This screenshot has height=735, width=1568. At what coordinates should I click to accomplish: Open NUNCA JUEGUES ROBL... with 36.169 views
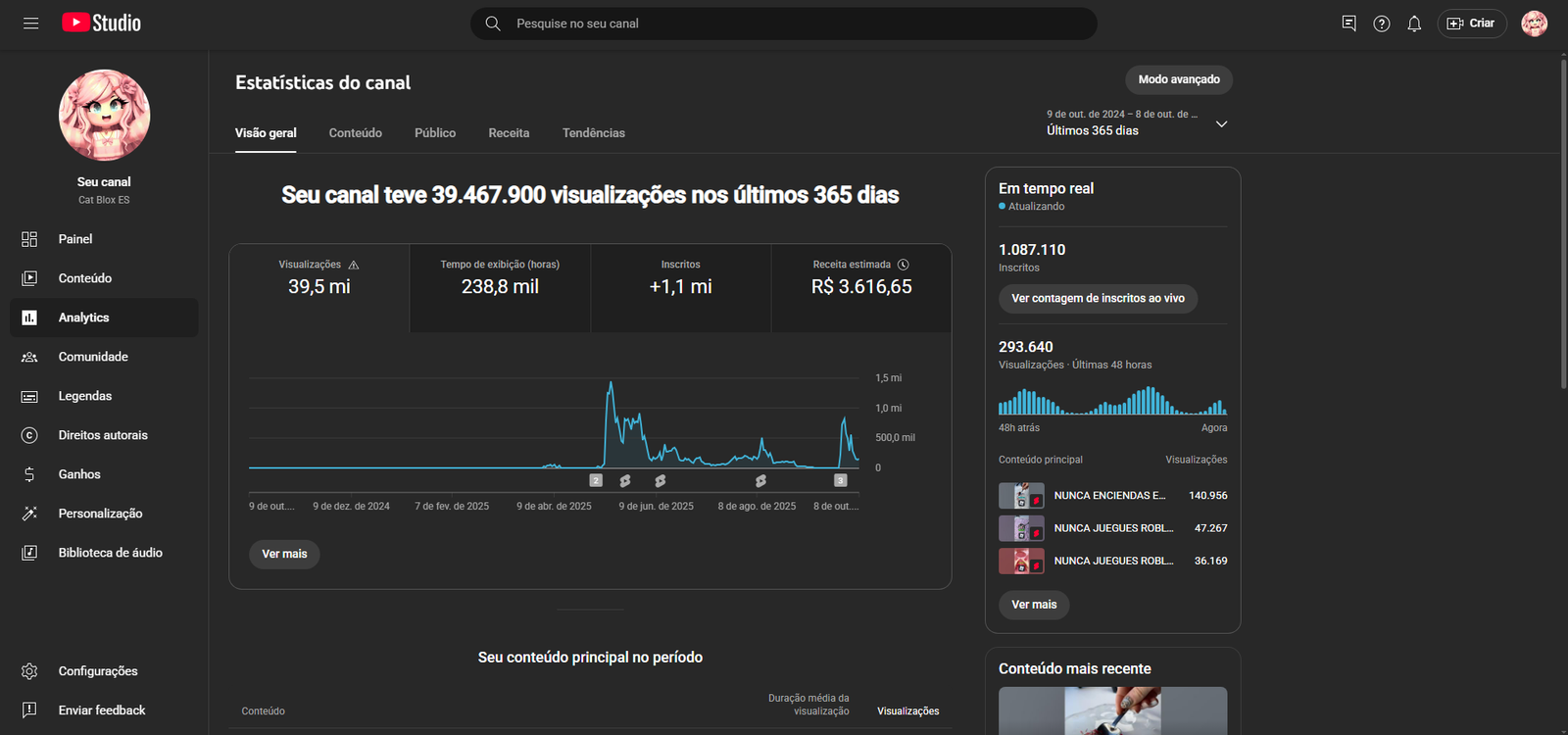(1113, 562)
